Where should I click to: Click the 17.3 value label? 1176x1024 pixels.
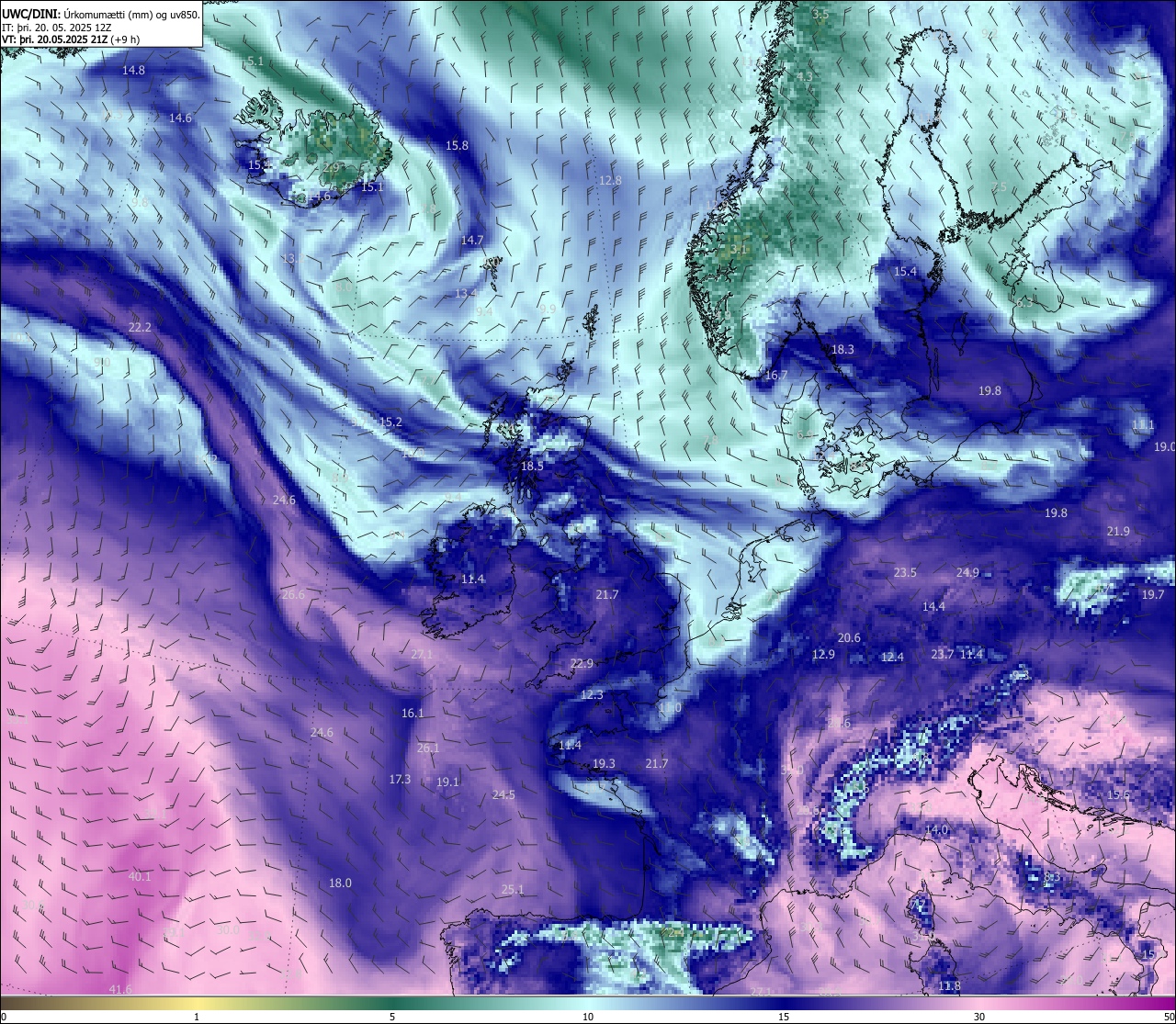(400, 779)
